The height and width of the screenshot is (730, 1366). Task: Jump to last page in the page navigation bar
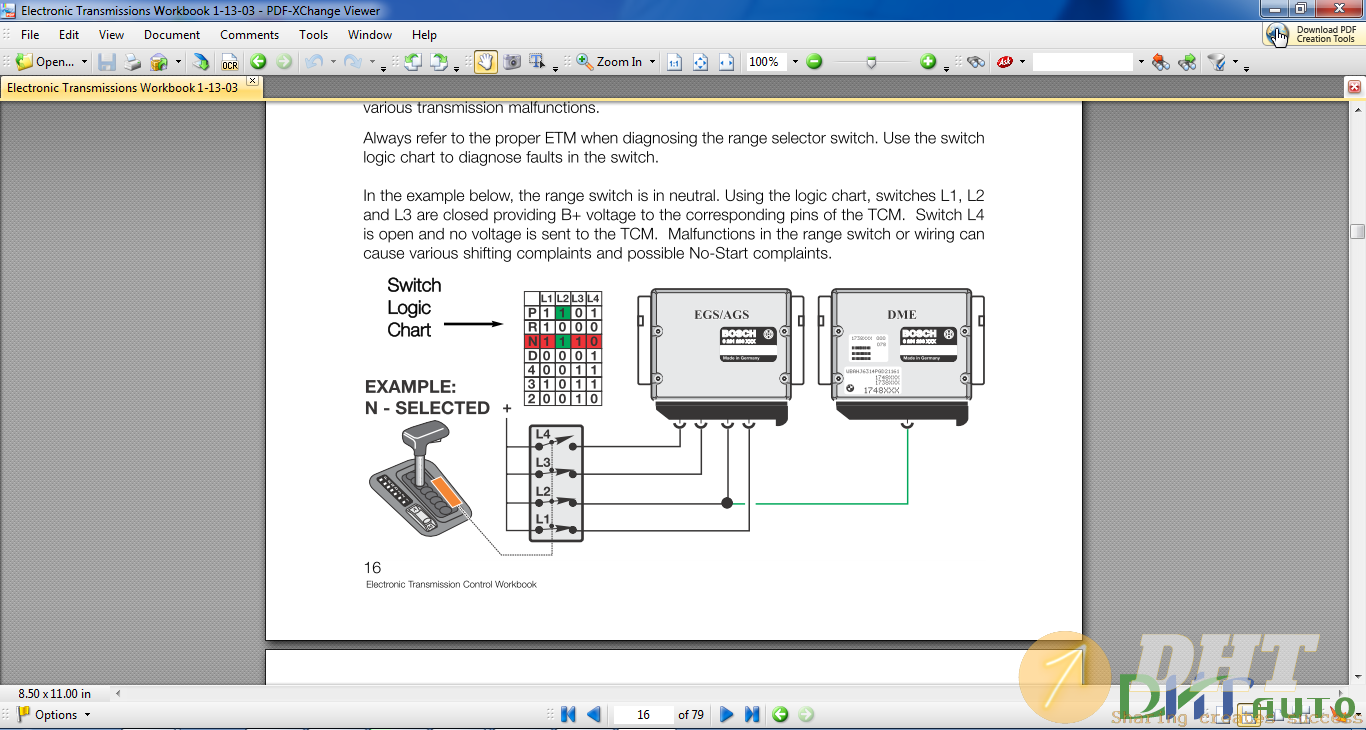coord(752,715)
